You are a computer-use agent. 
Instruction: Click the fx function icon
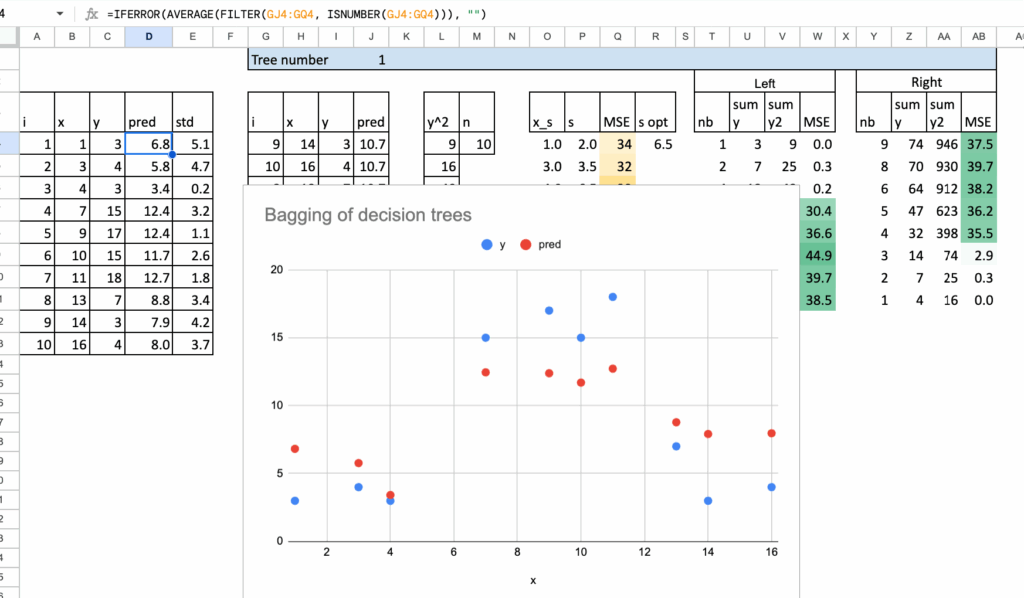tap(92, 14)
